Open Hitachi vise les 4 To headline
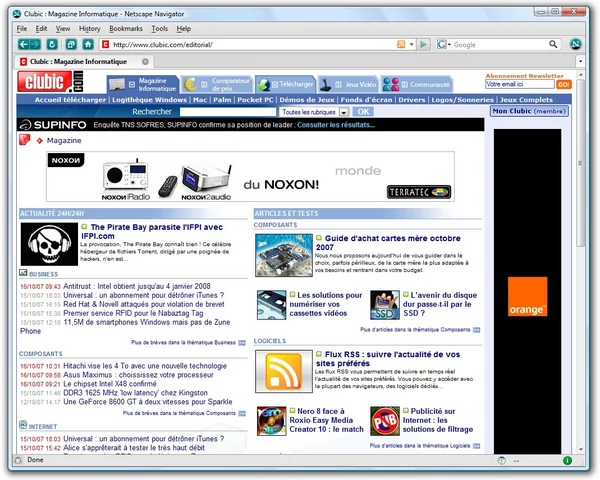 pos(145,366)
